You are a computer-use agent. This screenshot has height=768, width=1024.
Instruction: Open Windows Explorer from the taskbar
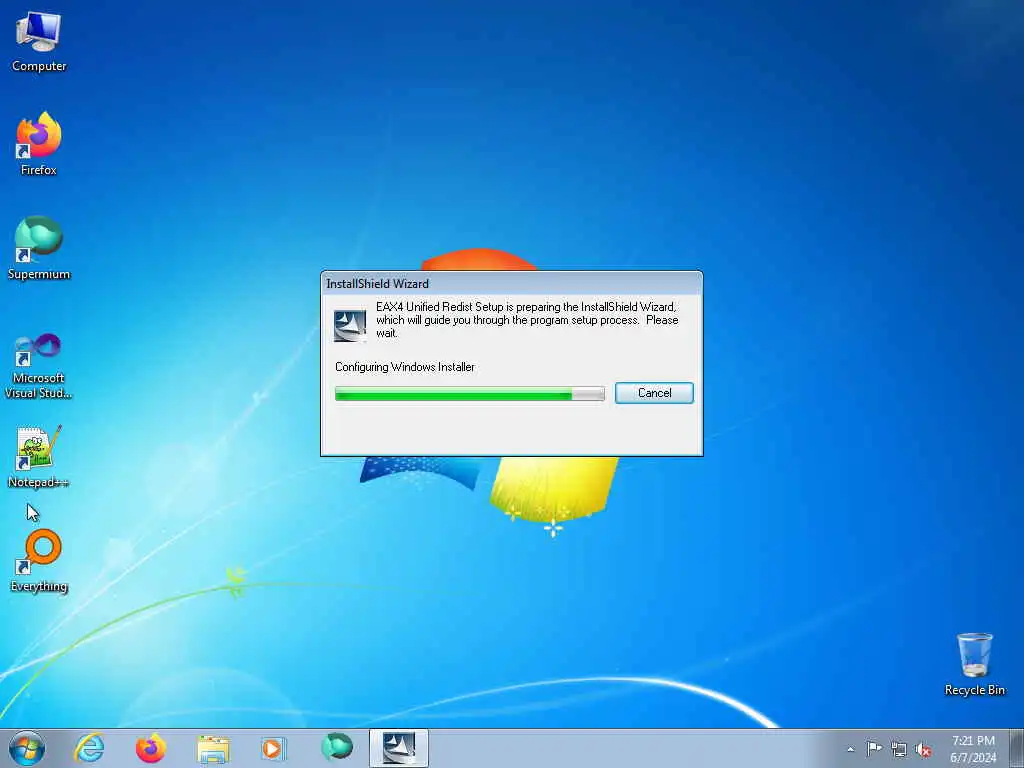pos(213,748)
